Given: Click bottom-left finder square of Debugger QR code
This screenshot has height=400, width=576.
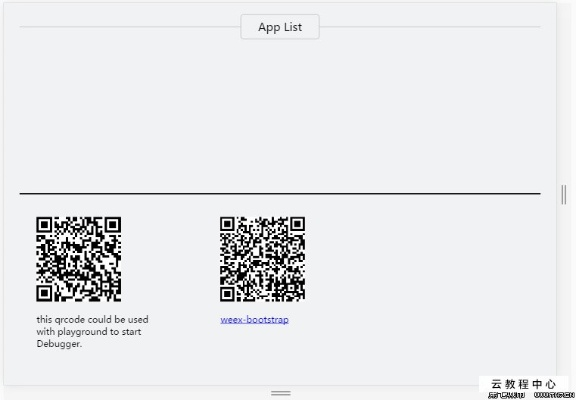Looking at the screenshot, I should tap(44, 293).
